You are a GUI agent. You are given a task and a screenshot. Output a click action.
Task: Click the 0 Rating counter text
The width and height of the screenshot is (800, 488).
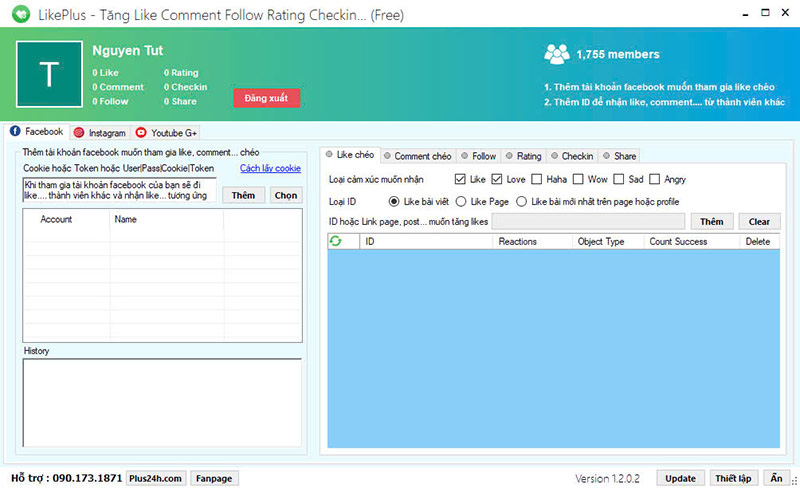point(181,72)
